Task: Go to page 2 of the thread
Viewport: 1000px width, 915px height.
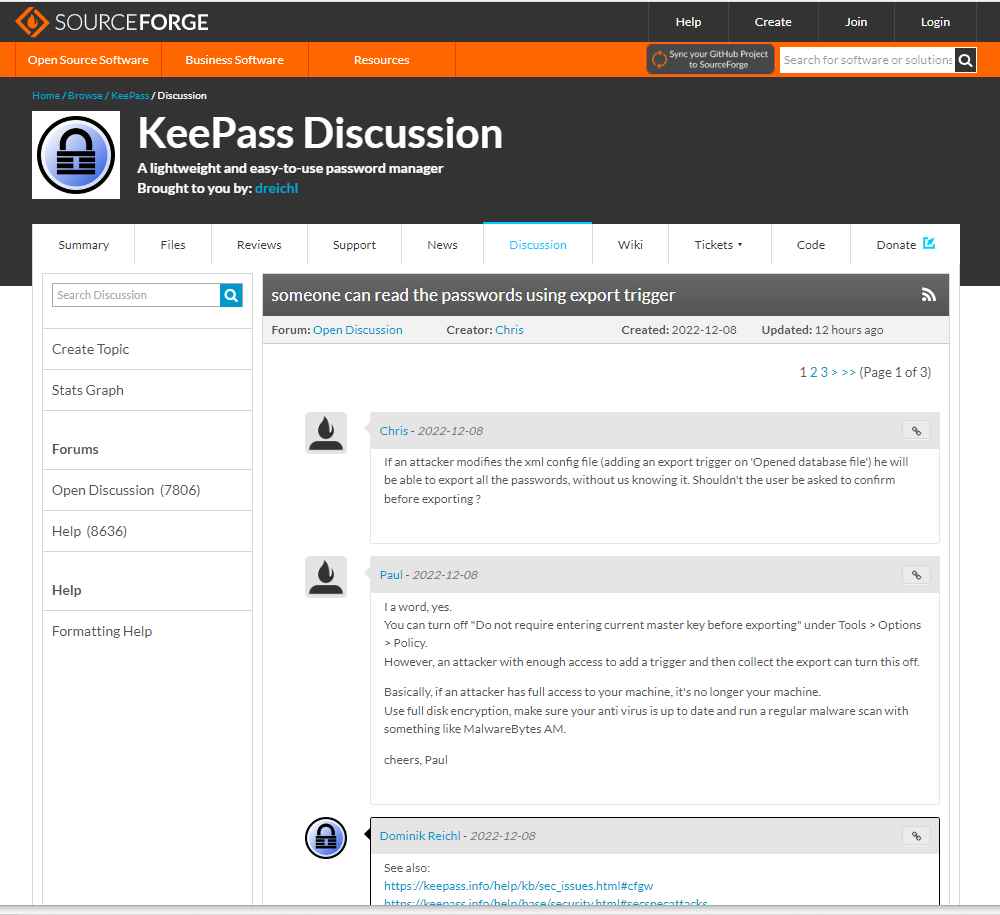Action: pyautogui.click(x=814, y=372)
